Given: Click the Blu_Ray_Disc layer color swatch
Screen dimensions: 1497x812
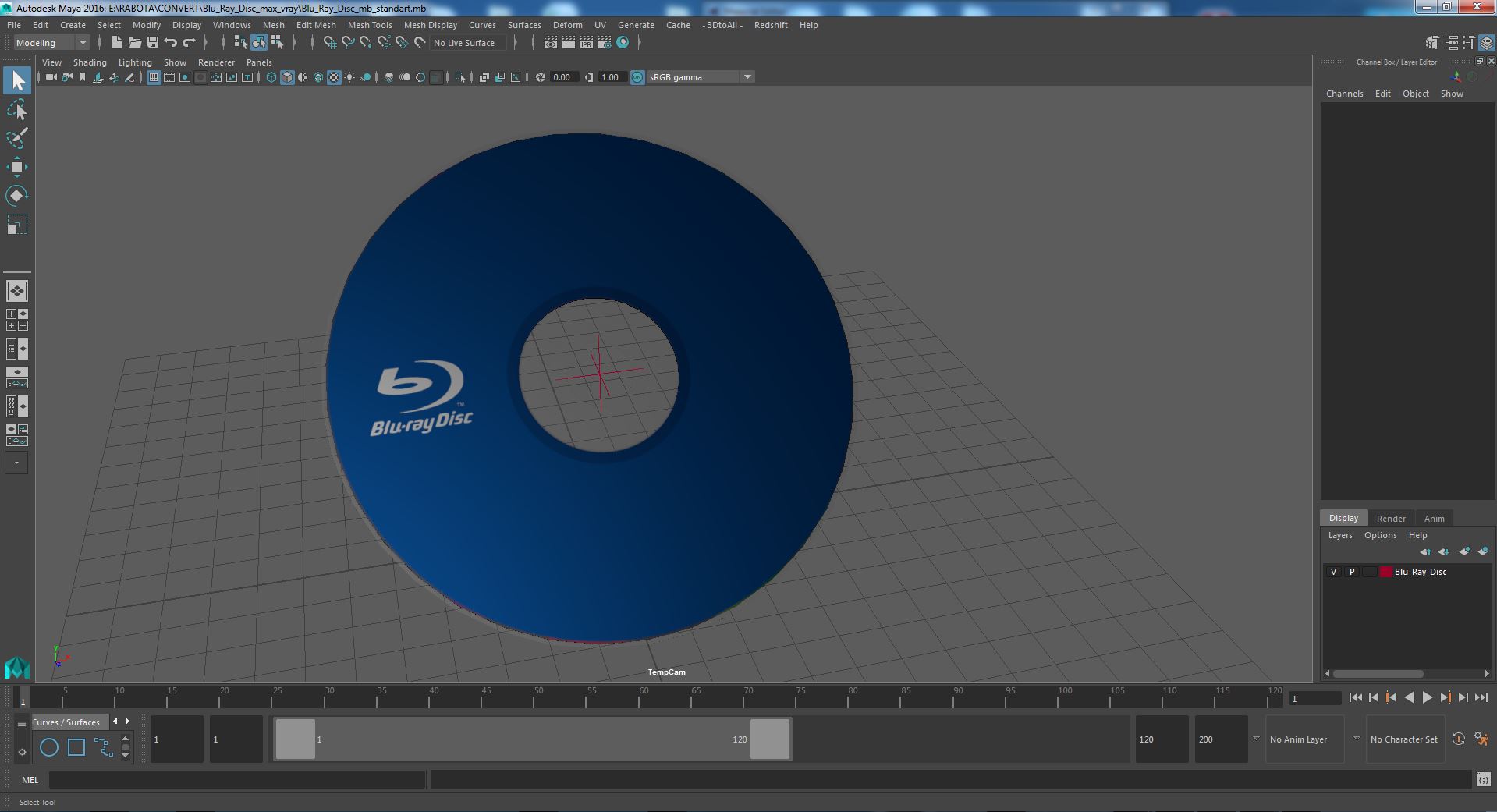Looking at the screenshot, I should pos(1386,572).
